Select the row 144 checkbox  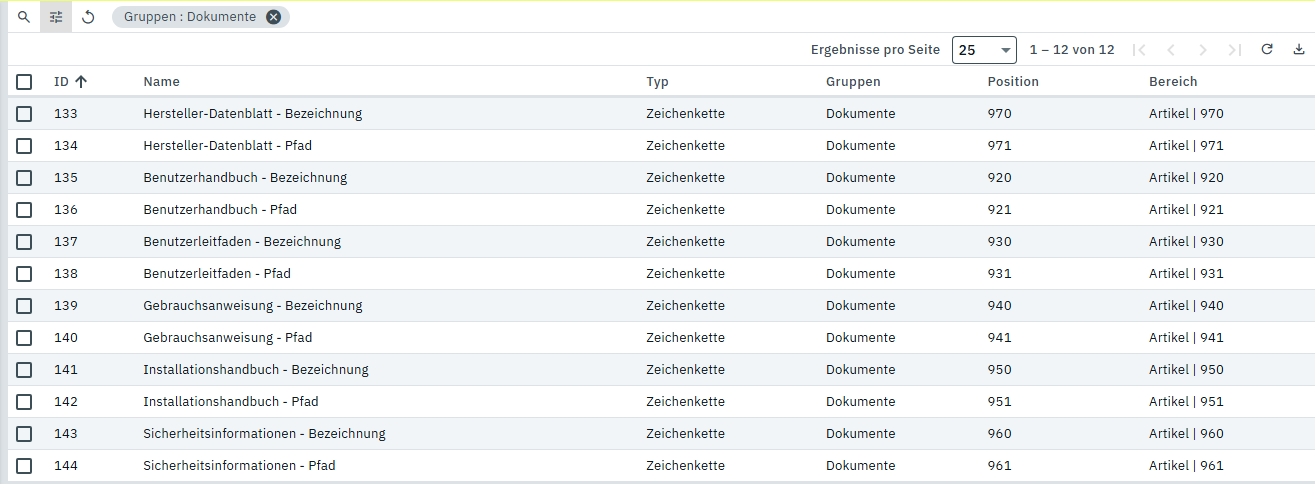24,466
